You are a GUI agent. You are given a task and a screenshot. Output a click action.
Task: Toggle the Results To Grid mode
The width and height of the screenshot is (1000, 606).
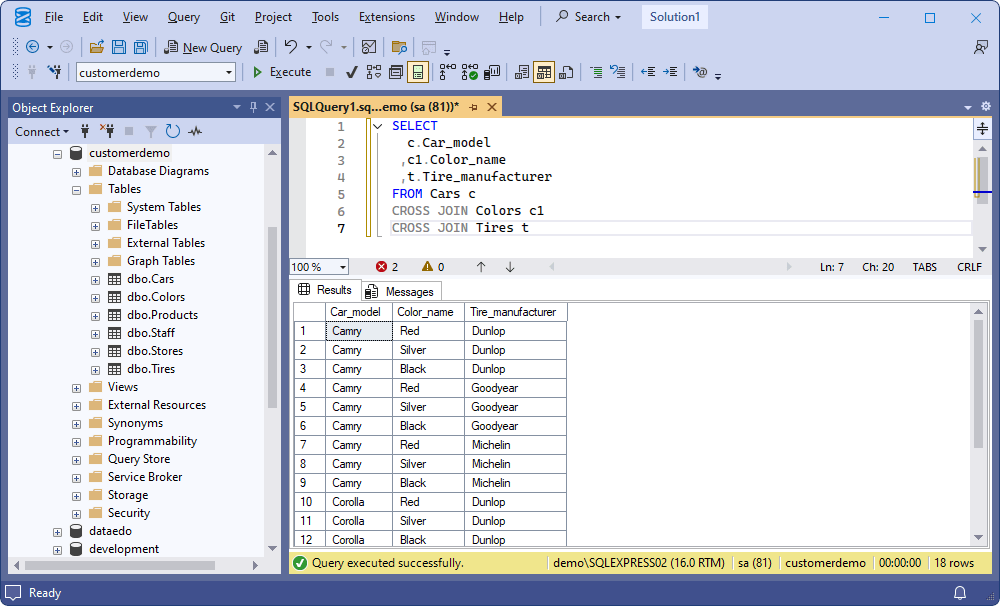tap(544, 71)
